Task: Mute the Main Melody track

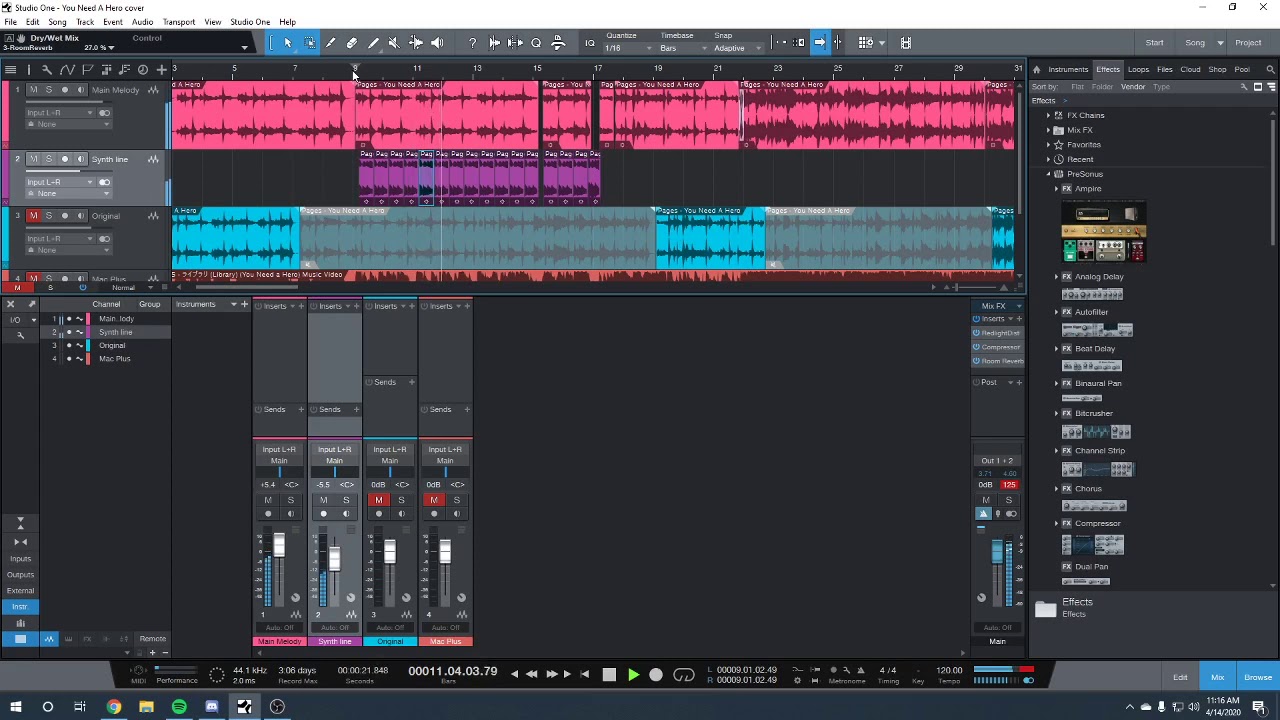Action: point(33,90)
